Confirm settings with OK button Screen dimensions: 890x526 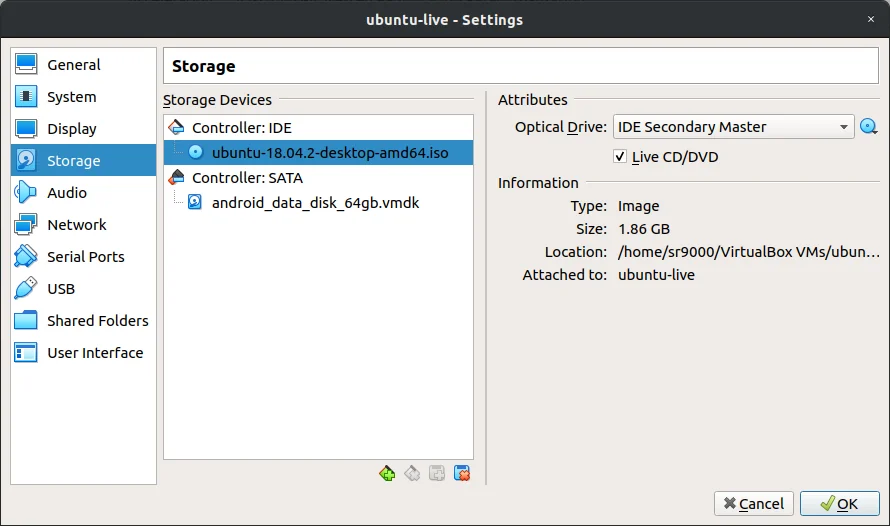(x=840, y=503)
